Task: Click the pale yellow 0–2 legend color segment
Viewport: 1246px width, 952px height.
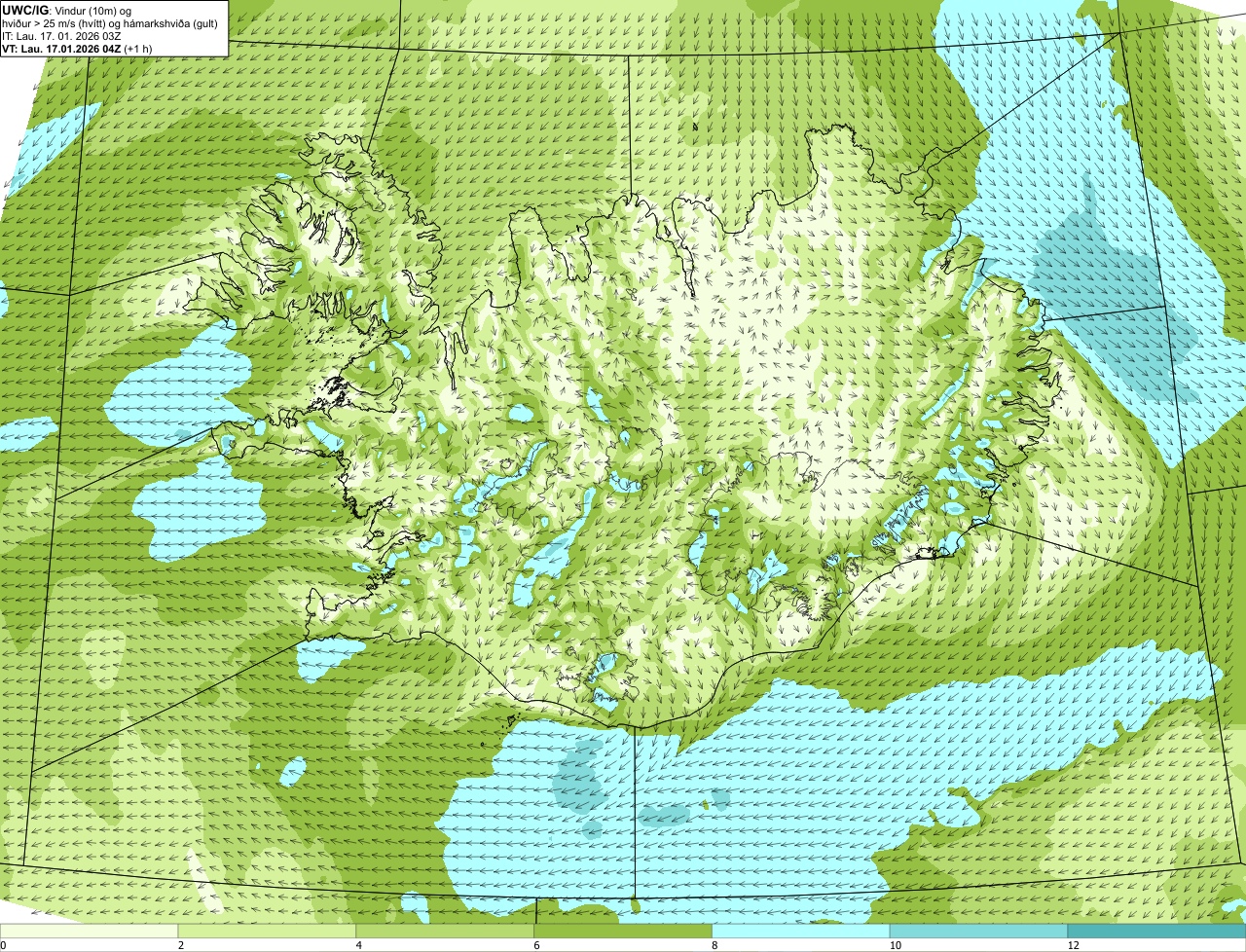Action: (90, 932)
